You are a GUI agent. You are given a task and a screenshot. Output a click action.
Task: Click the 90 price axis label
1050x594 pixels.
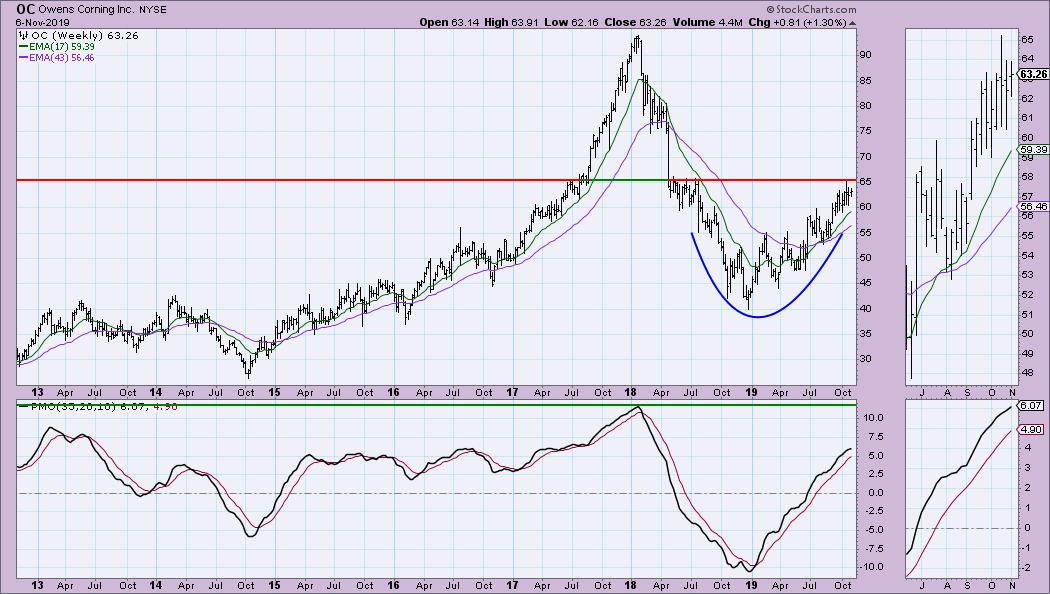tap(865, 55)
